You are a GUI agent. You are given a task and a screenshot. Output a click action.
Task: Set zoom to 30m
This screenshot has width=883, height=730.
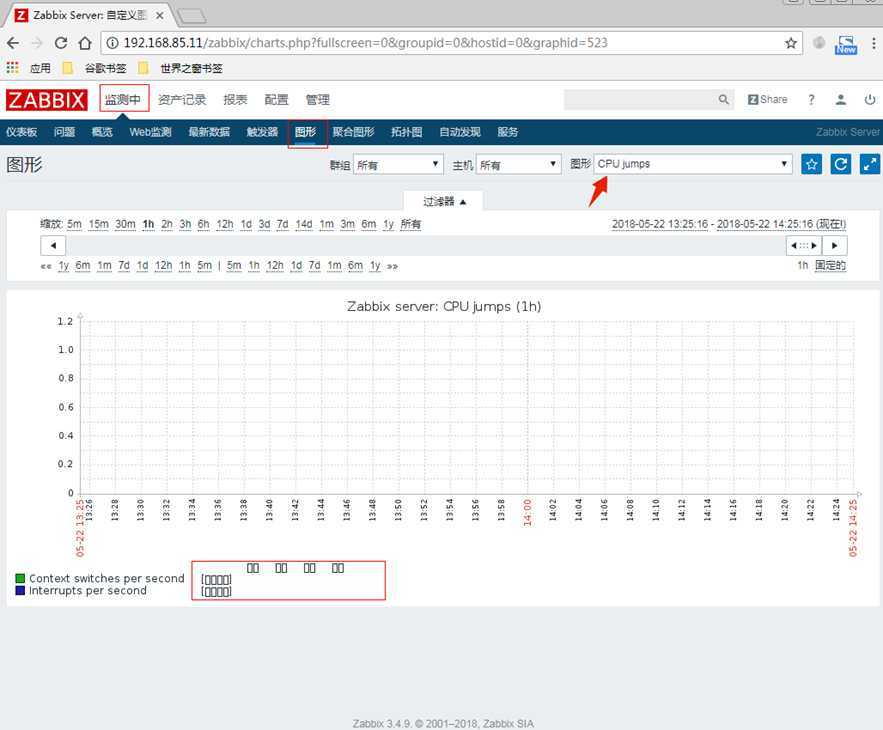126,224
